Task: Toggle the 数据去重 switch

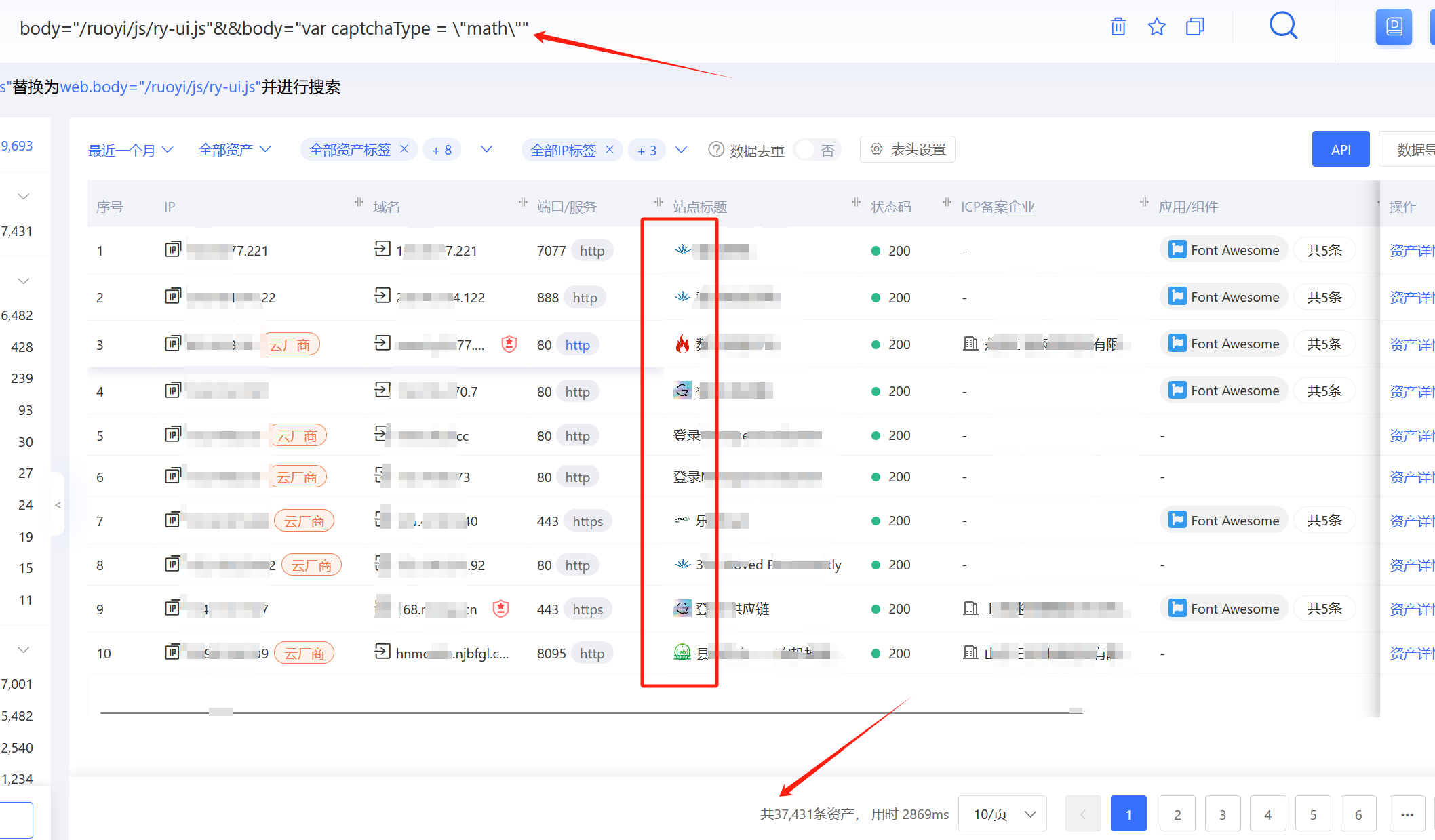Action: (x=817, y=150)
